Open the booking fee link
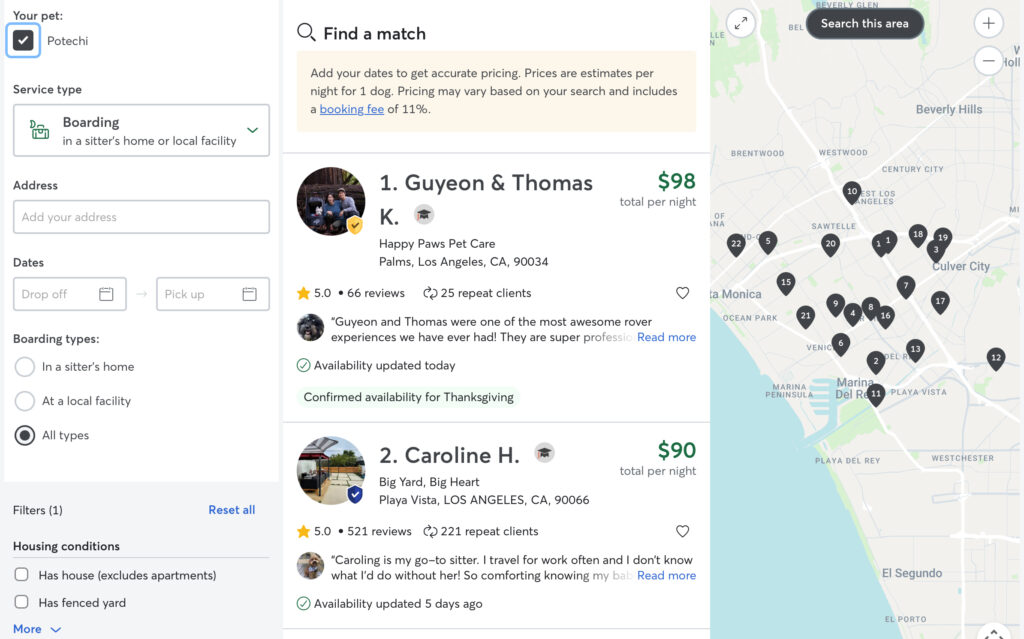The height and width of the screenshot is (639, 1024). 351,109
